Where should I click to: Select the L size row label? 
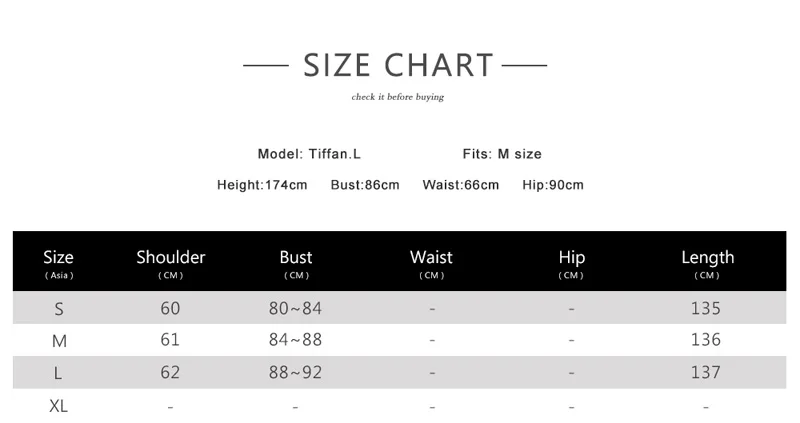click(x=59, y=372)
